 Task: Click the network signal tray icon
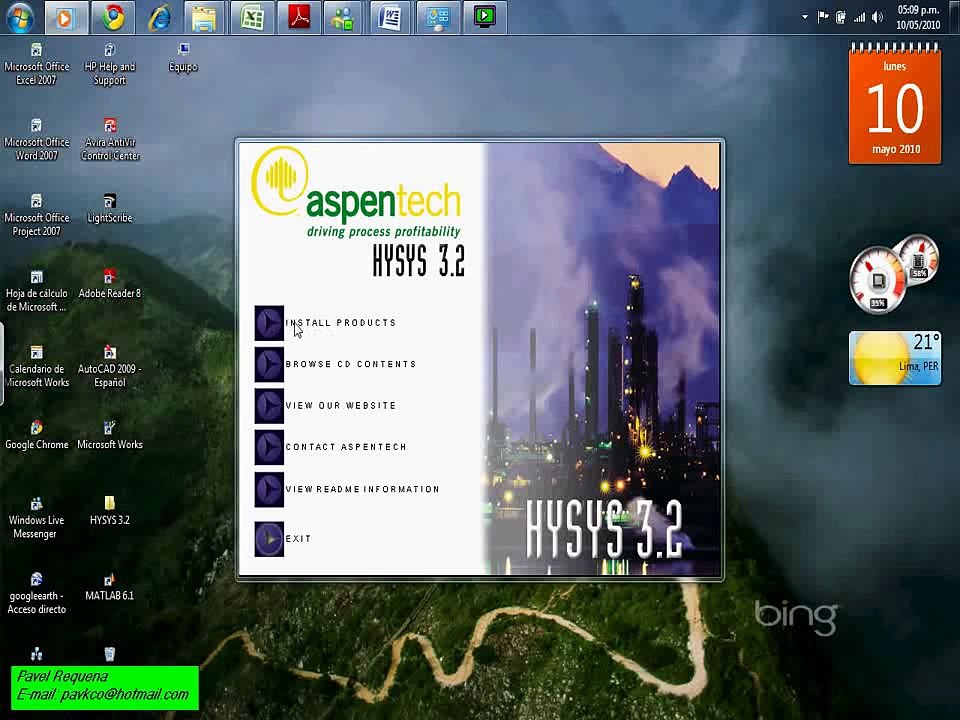pyautogui.click(x=860, y=17)
